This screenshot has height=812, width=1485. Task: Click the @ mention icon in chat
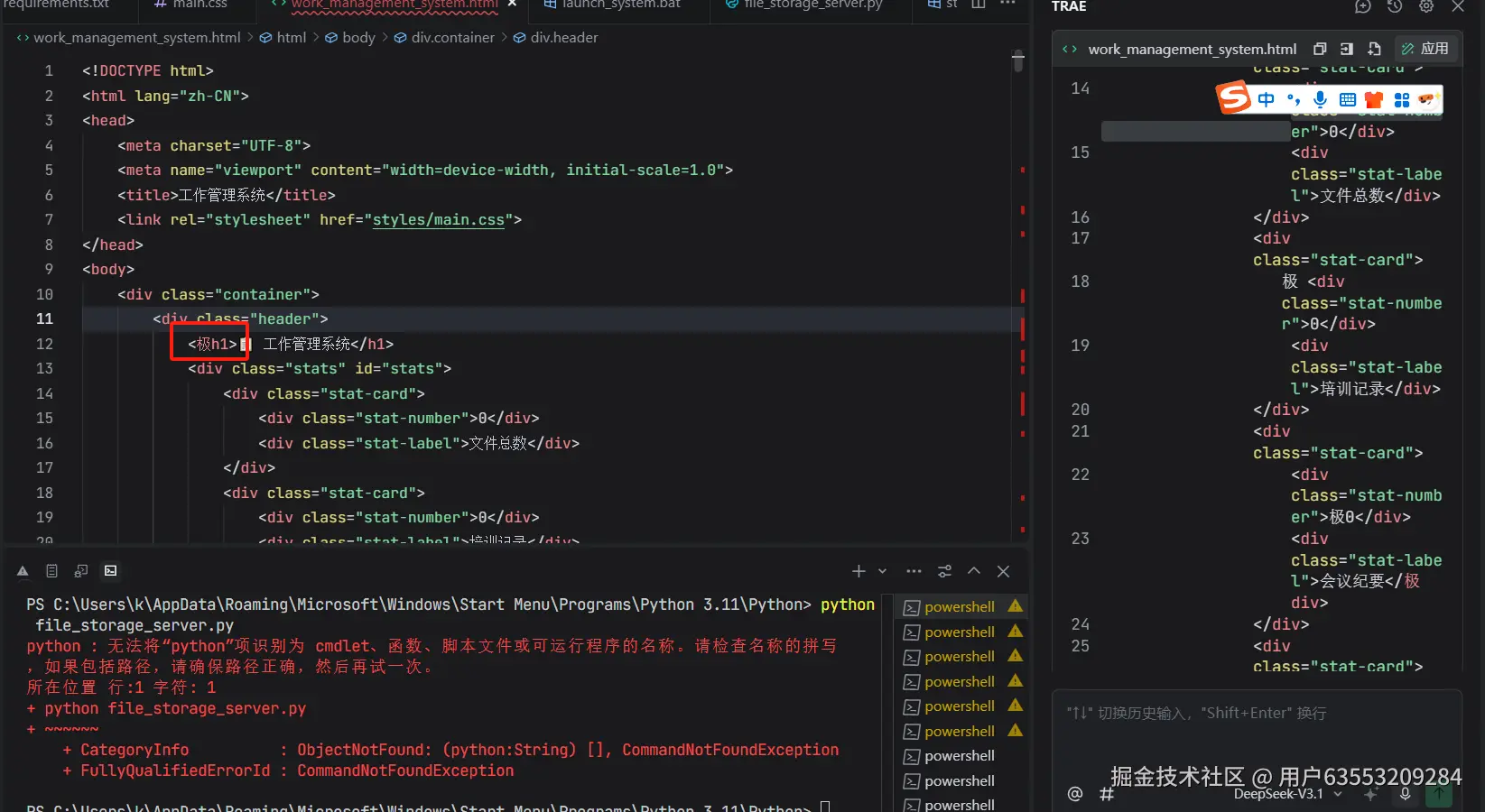click(x=1074, y=794)
